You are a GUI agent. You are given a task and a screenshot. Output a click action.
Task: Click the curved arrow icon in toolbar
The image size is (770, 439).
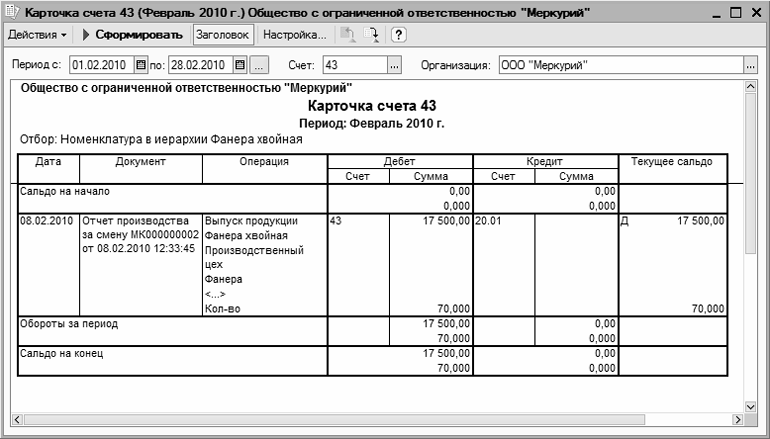click(x=374, y=34)
